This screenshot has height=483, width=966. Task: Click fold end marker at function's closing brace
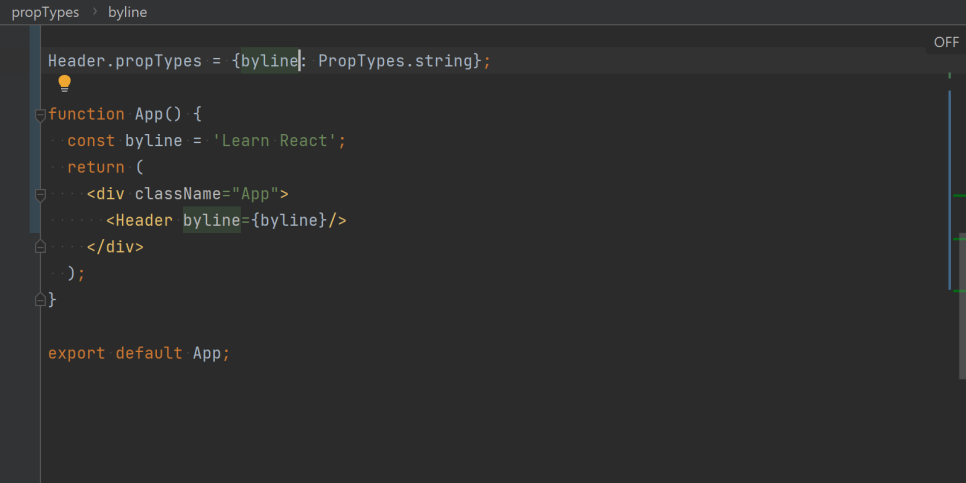(40, 300)
